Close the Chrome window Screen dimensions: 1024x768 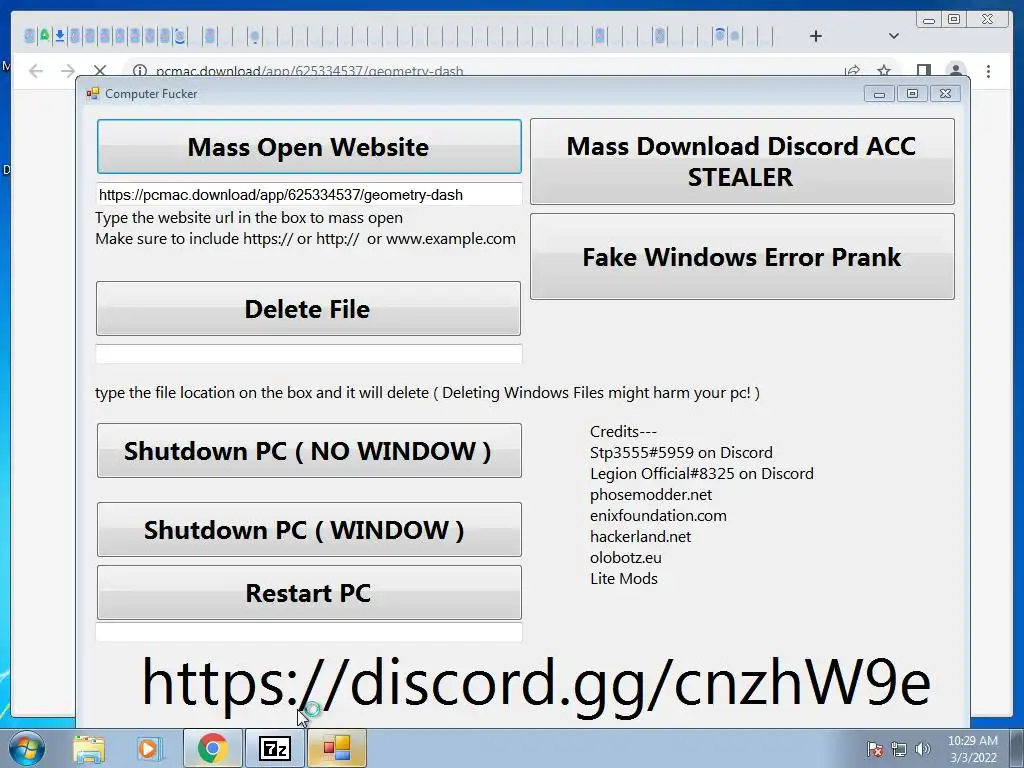(987, 20)
